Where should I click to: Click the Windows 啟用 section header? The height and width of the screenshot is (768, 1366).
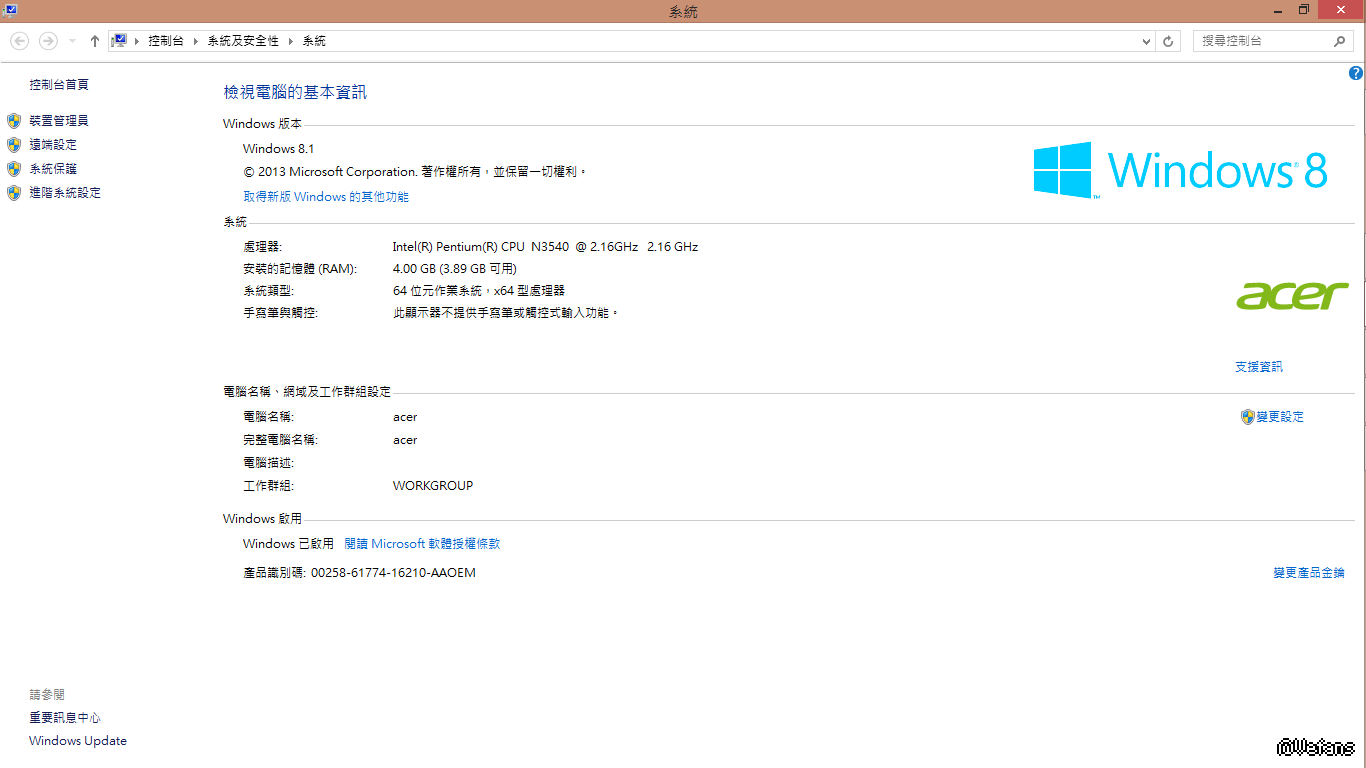coord(262,519)
